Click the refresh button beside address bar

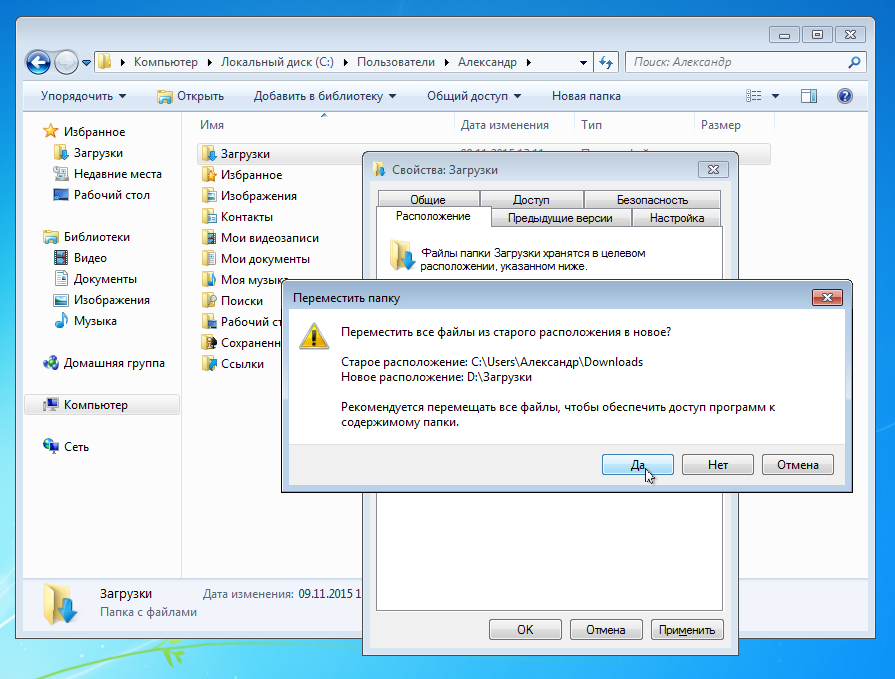[606, 62]
